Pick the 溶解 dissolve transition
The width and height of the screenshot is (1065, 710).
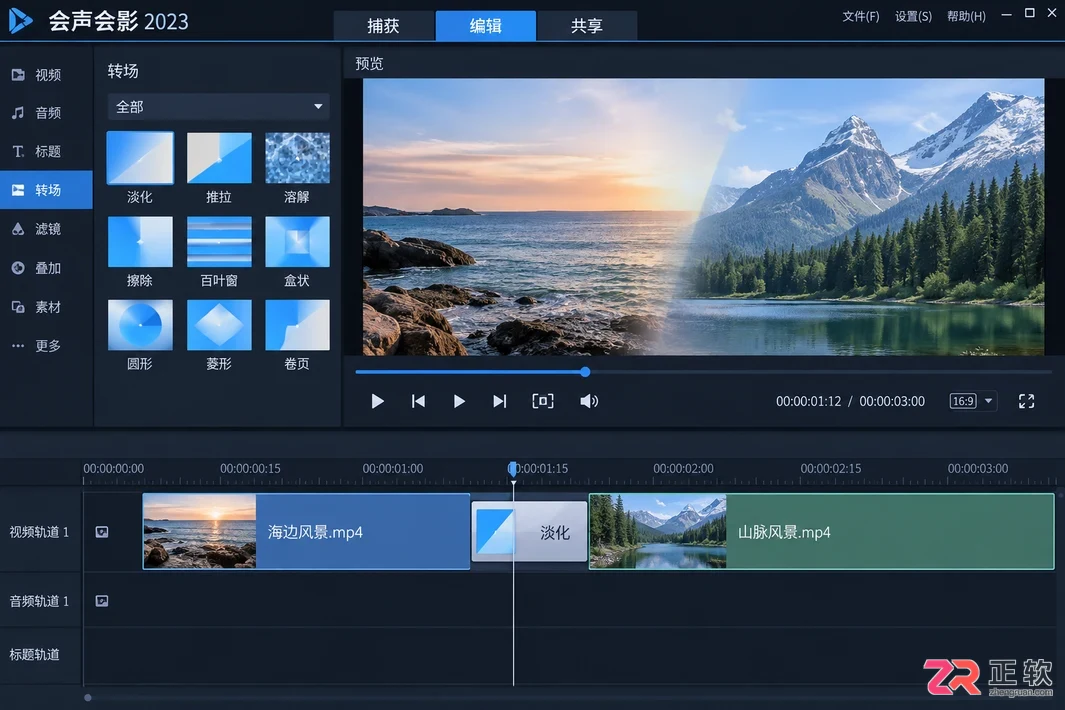click(297, 158)
